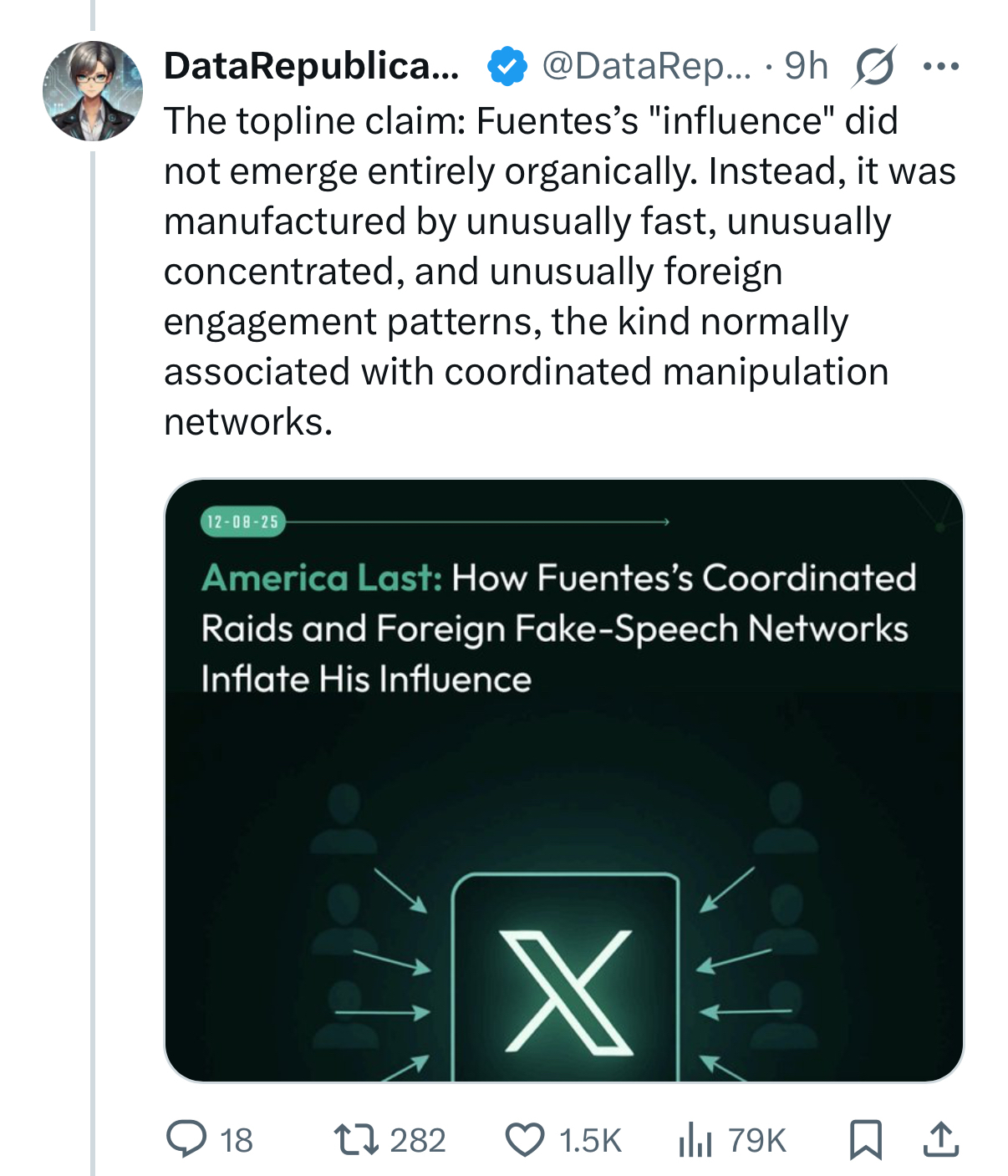The image size is (1008, 1176).
Task: Bookmark this post
Action: click(865, 1139)
